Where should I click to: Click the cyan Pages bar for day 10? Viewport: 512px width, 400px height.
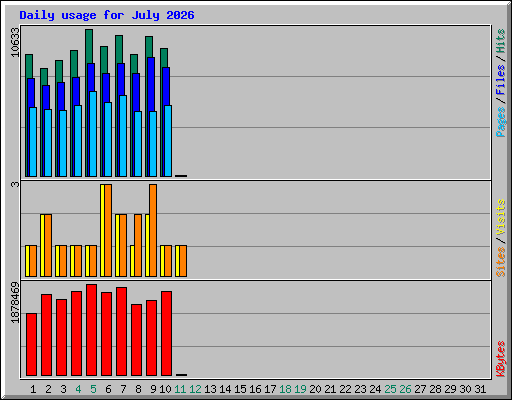tap(168, 141)
